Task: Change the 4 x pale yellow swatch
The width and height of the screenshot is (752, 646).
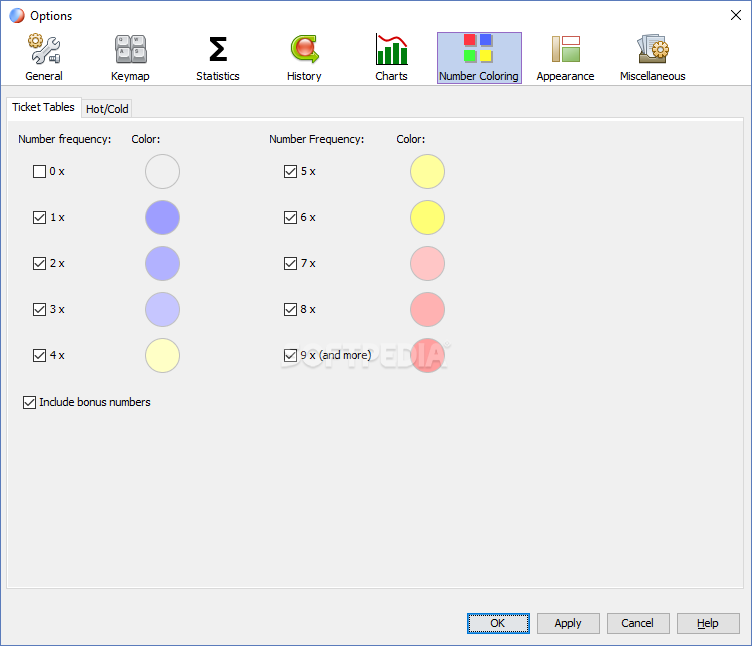Action: tap(163, 355)
